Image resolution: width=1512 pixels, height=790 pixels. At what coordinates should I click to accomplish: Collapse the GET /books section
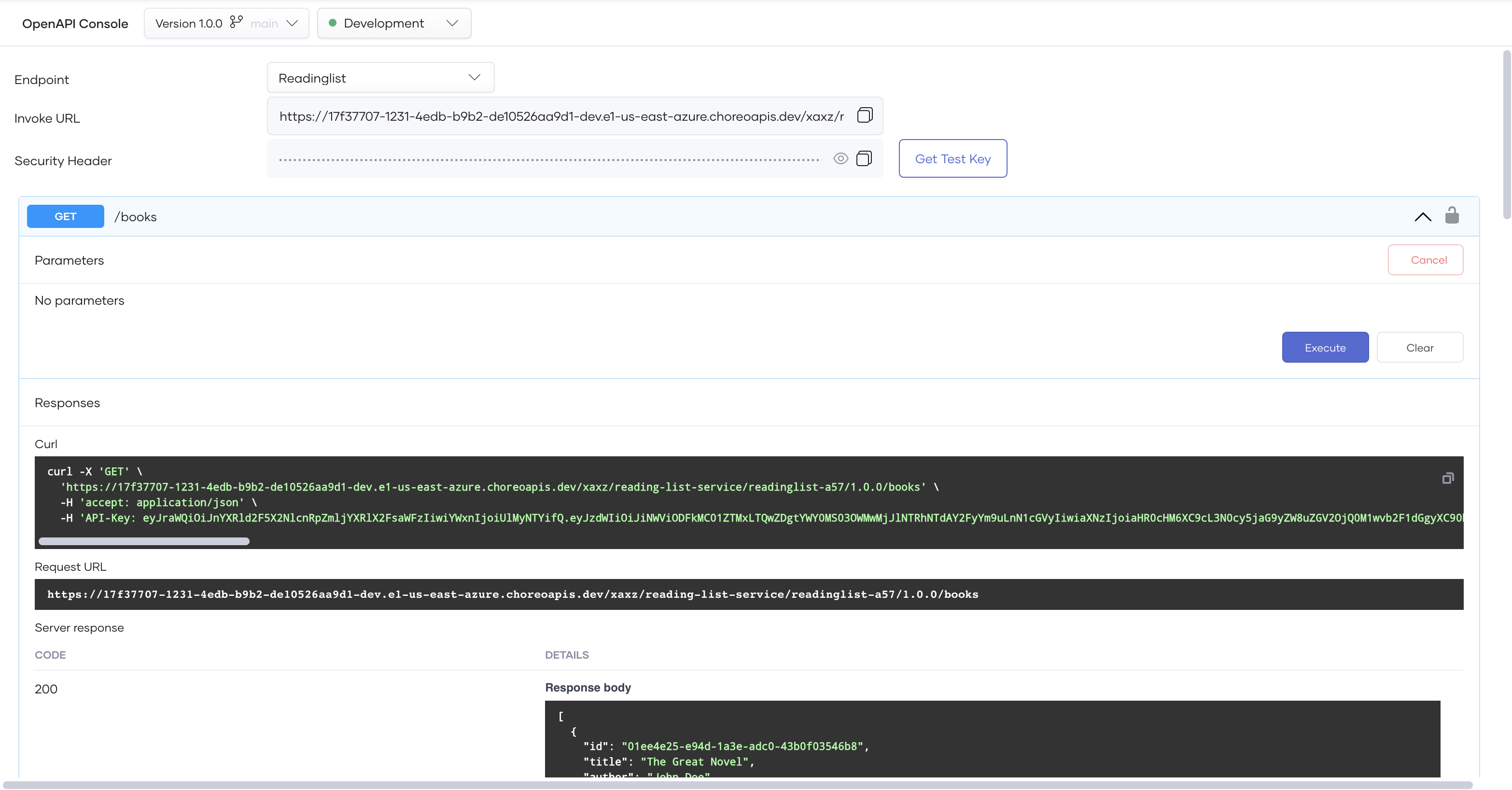pyautogui.click(x=1423, y=217)
